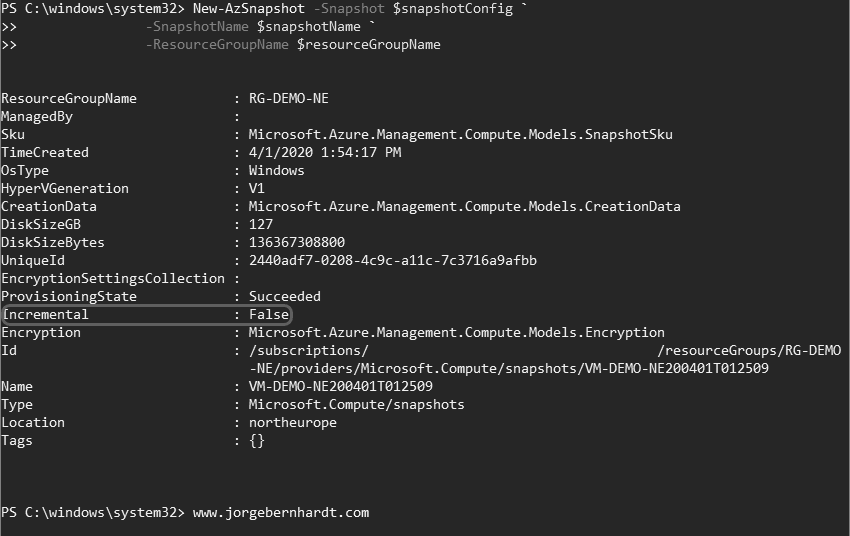Click the bottom PS C:\windows\system32> prompt
850x536 pixels.
click(x=92, y=512)
